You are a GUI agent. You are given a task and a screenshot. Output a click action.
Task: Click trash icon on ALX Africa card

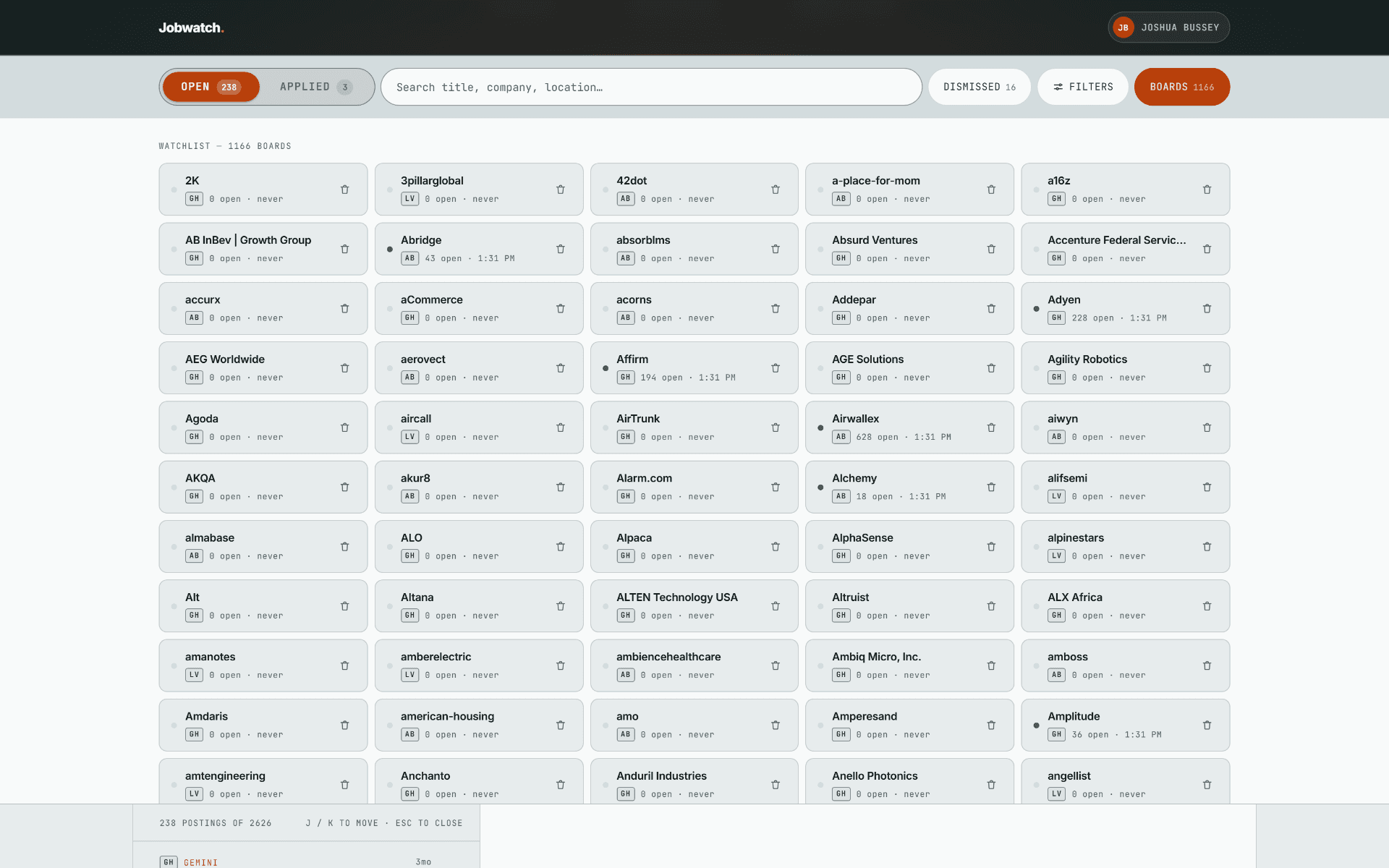click(x=1207, y=606)
